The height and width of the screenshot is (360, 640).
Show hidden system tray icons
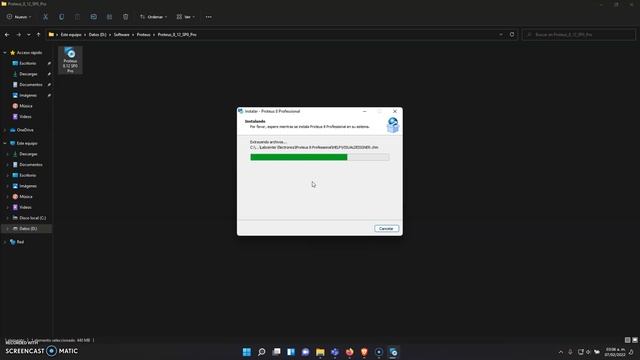click(561, 352)
